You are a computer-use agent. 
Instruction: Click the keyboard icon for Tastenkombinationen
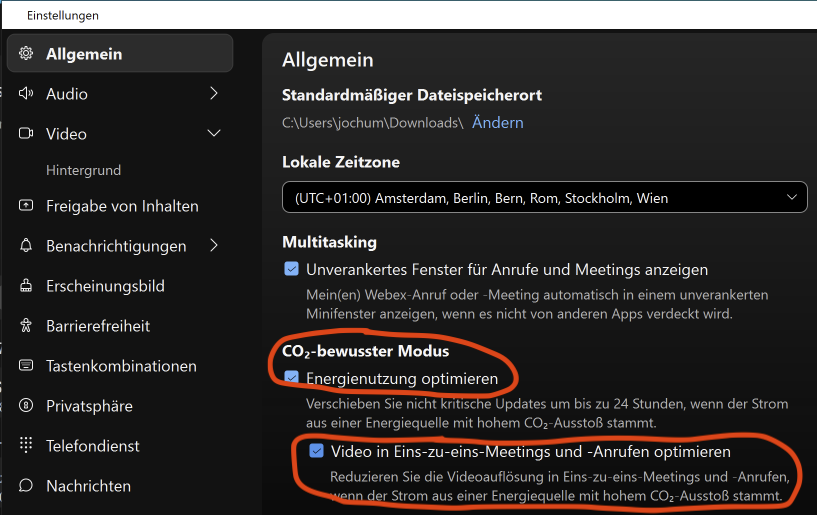26,366
